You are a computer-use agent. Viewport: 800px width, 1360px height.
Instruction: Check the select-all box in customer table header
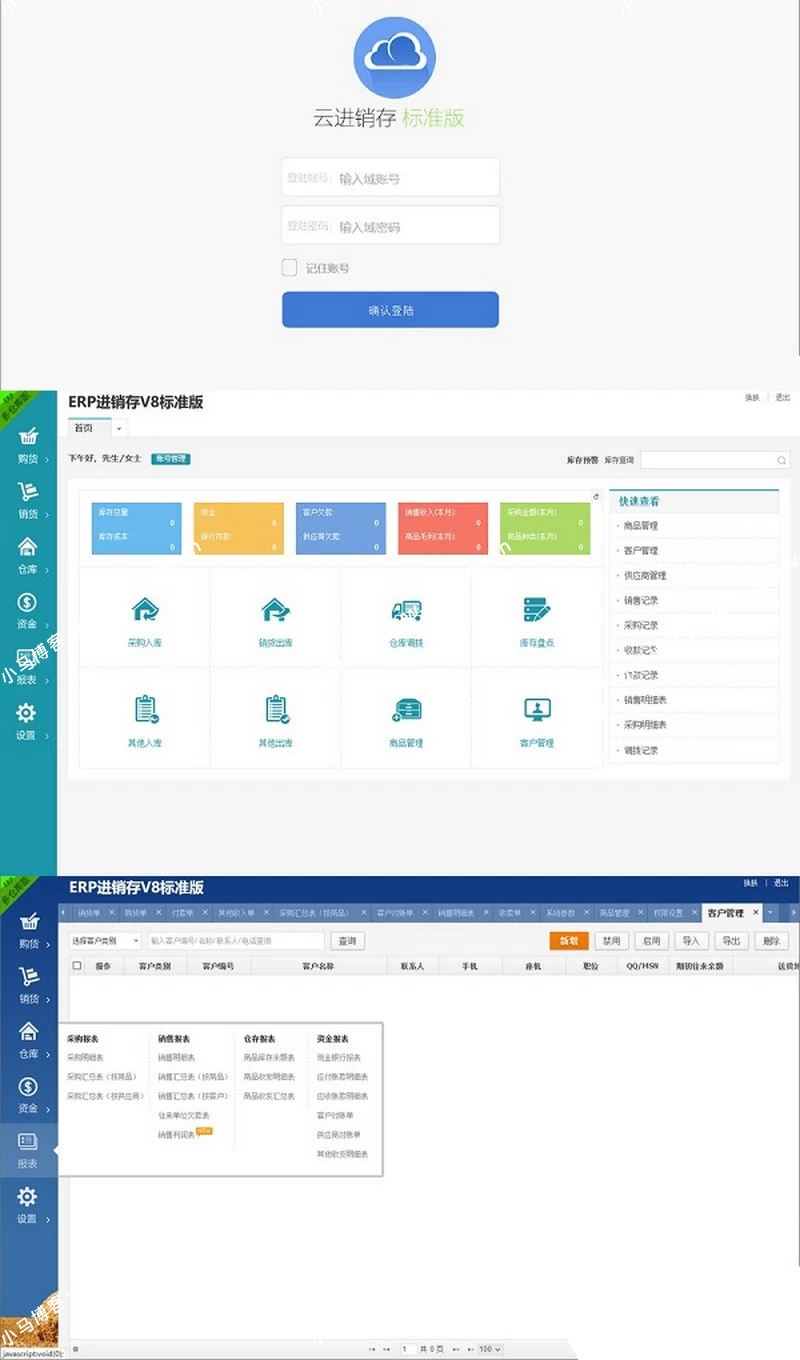tap(77, 966)
